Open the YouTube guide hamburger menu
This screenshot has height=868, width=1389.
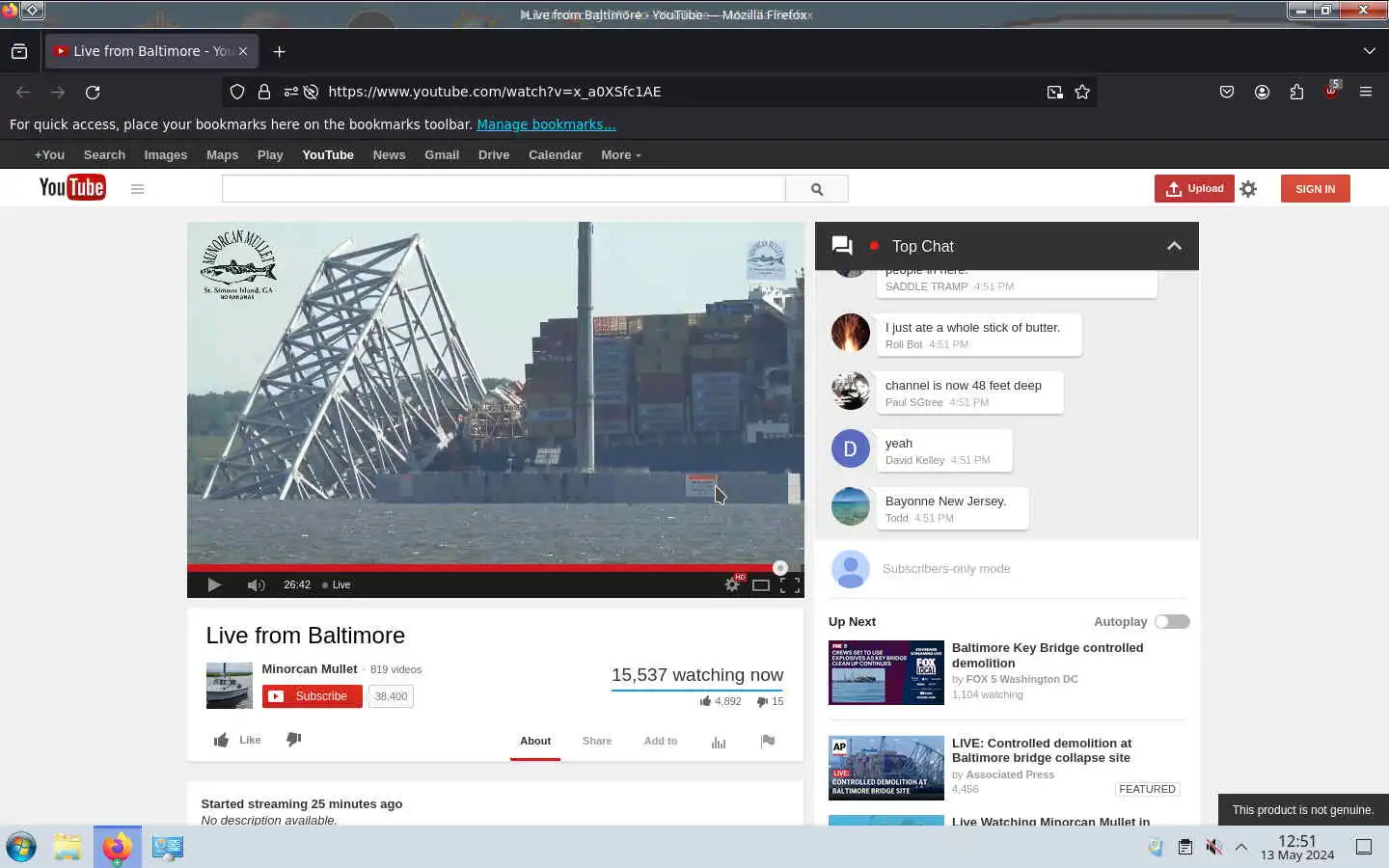[137, 189]
